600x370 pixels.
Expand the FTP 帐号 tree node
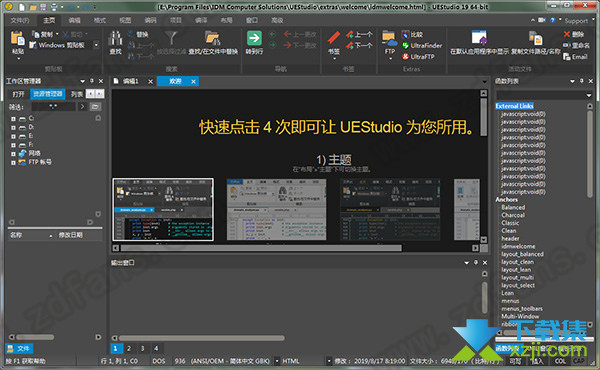[x=13, y=162]
